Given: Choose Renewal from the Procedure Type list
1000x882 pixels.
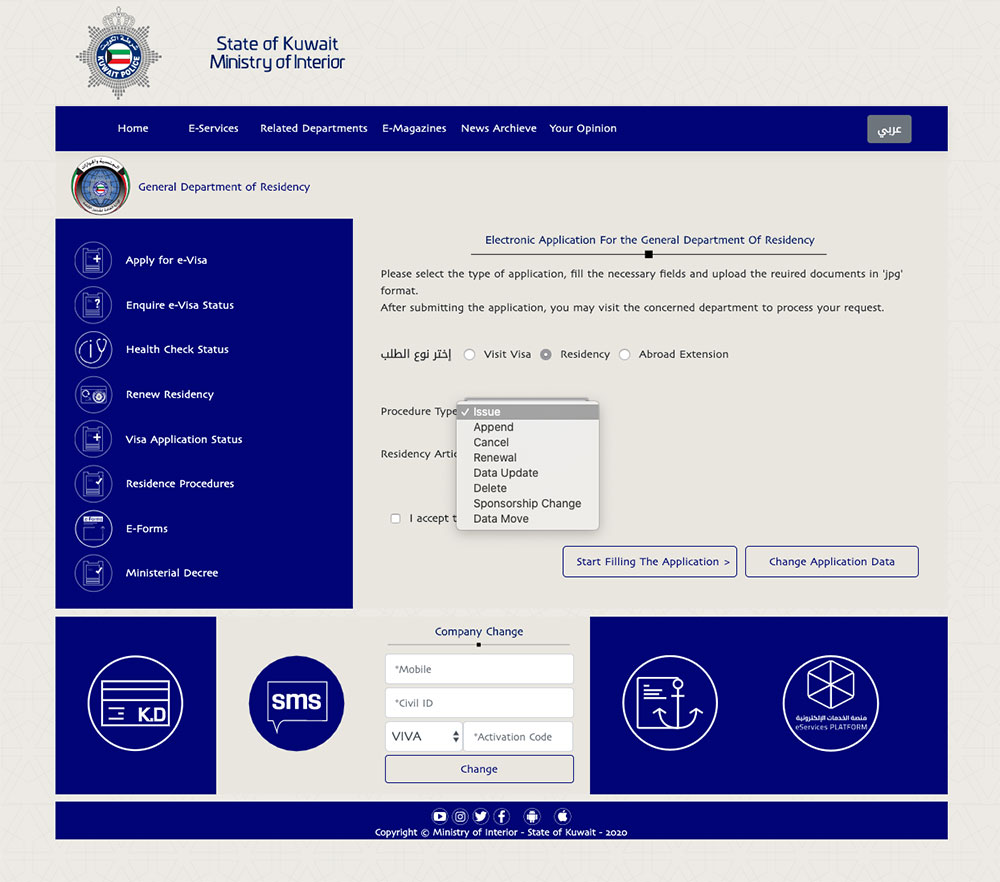Looking at the screenshot, I should tap(495, 458).
